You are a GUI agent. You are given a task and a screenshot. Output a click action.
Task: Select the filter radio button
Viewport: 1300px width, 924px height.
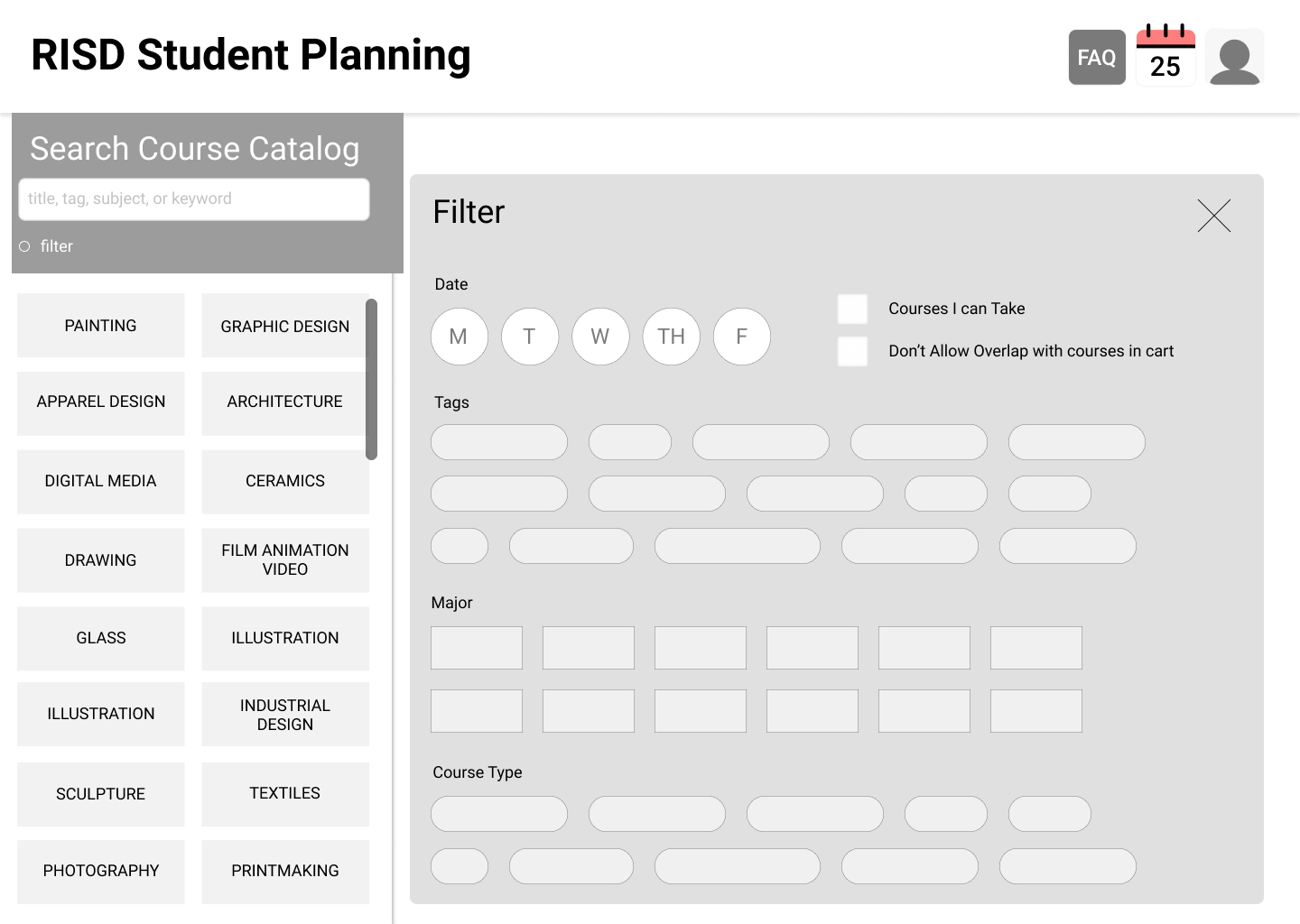tap(24, 246)
